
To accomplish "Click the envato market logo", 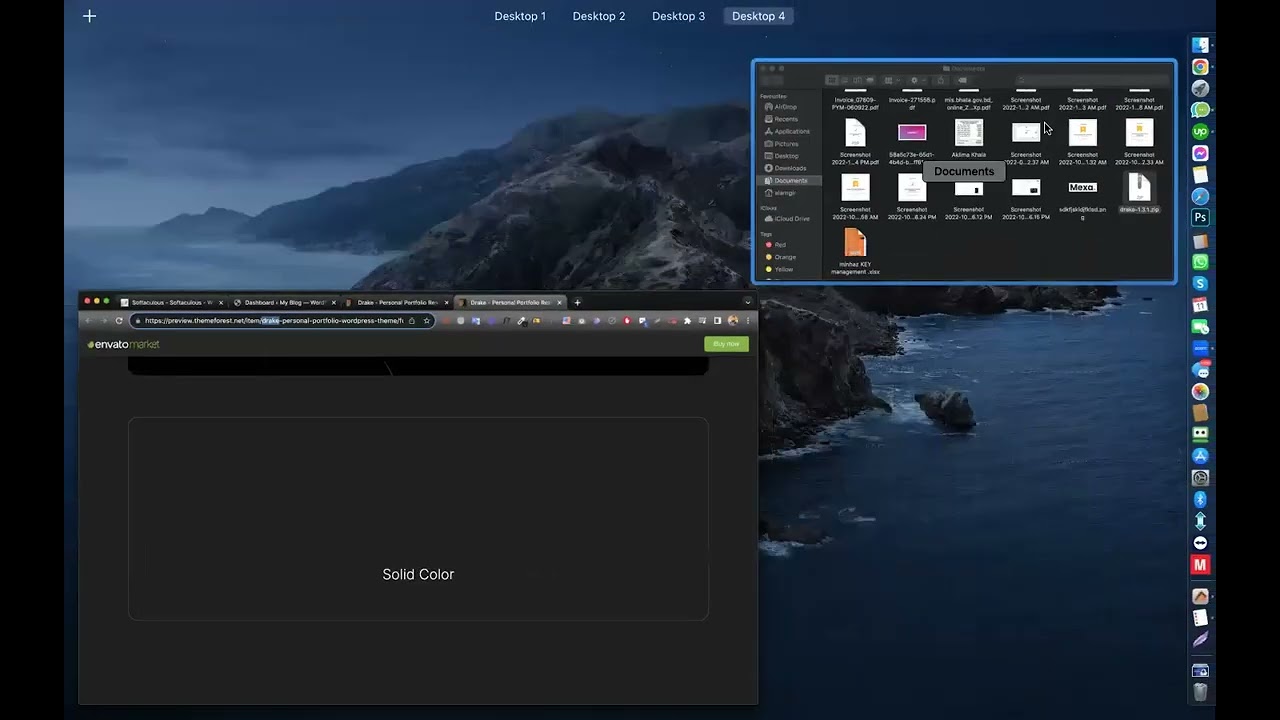I will 124,344.
